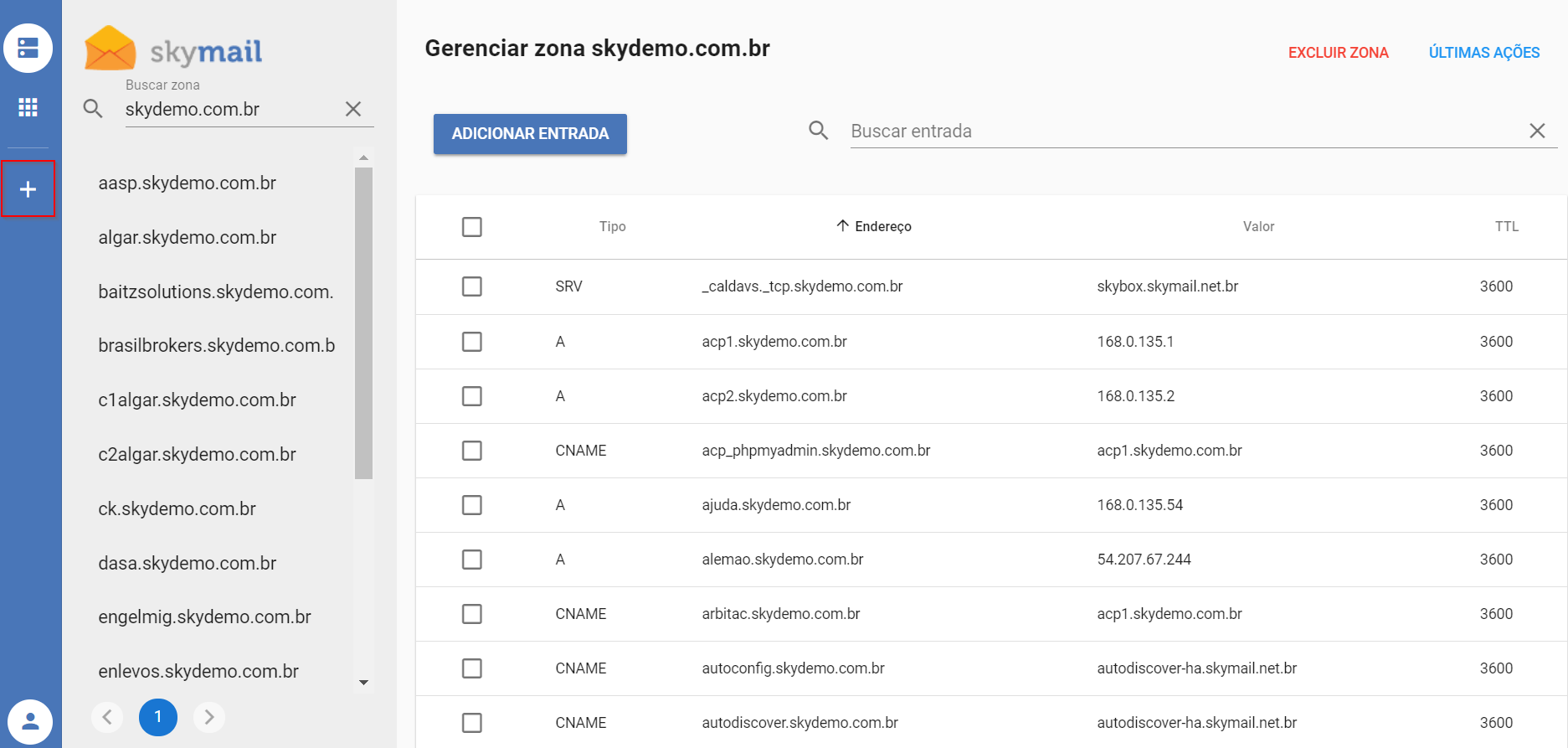Go to previous page of zones
This screenshot has width=1568, height=748.
coord(107,717)
